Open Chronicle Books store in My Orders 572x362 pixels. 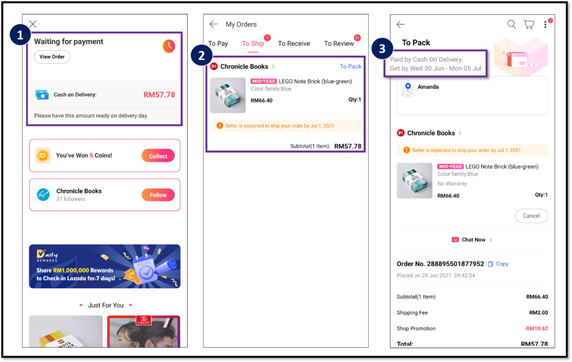click(244, 66)
